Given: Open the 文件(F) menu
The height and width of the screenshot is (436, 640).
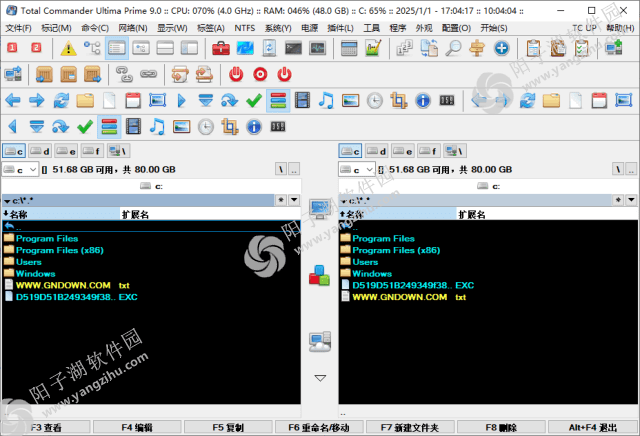Looking at the screenshot, I should pyautogui.click(x=18, y=28).
